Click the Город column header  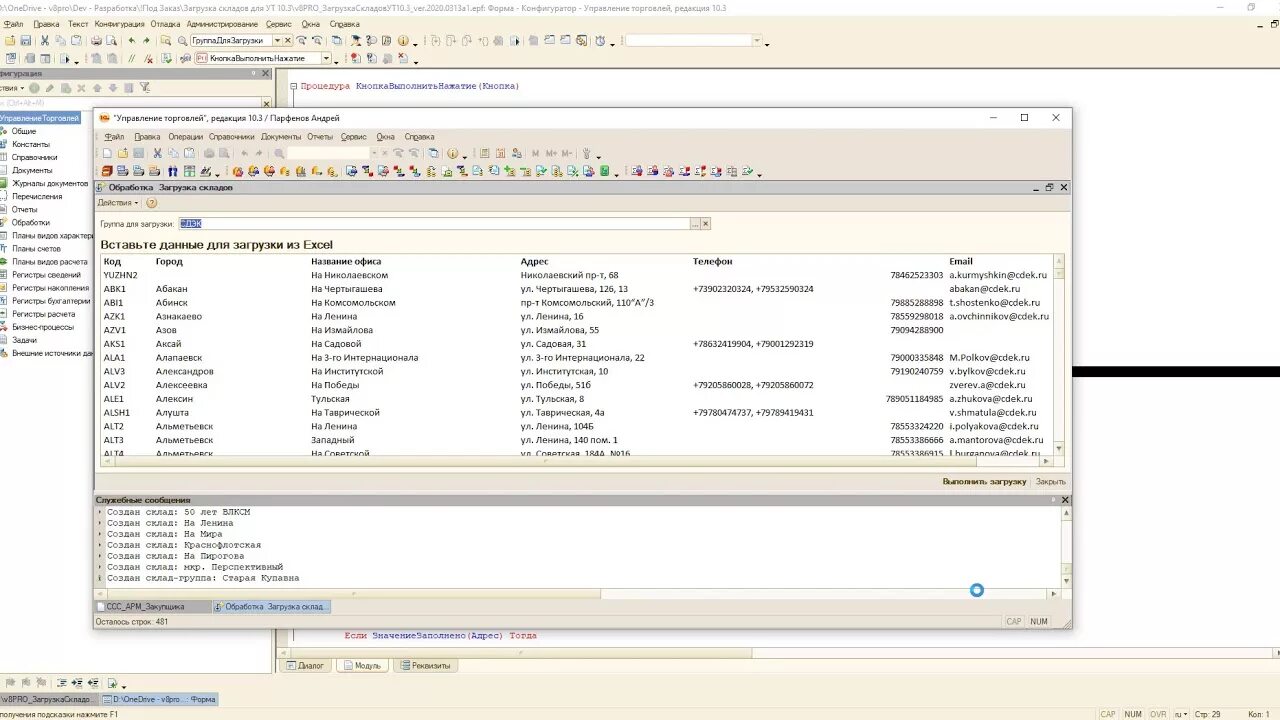tap(169, 262)
